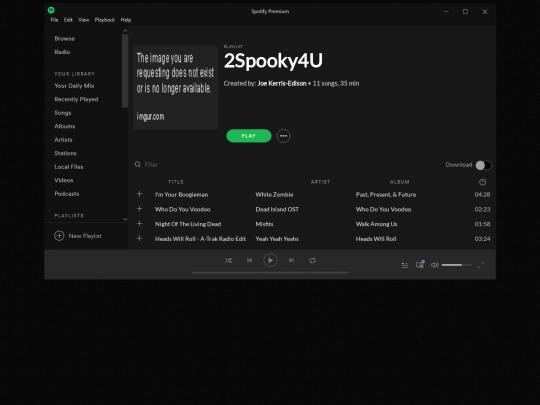Add Heads Will Roll to library
540x405 pixels.
[x=139, y=238]
